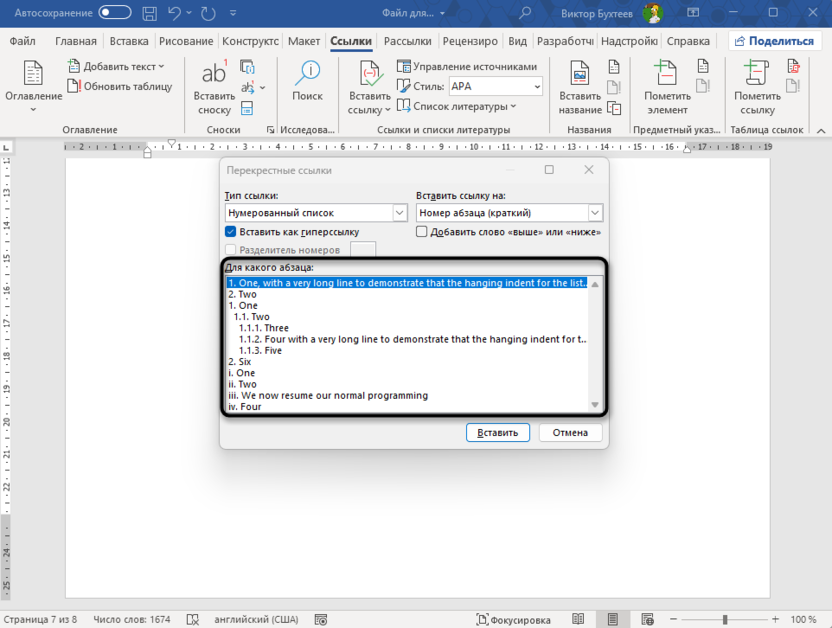This screenshot has height=628, width=832.
Task: Click the Save icon in title bar
Action: click(x=150, y=13)
